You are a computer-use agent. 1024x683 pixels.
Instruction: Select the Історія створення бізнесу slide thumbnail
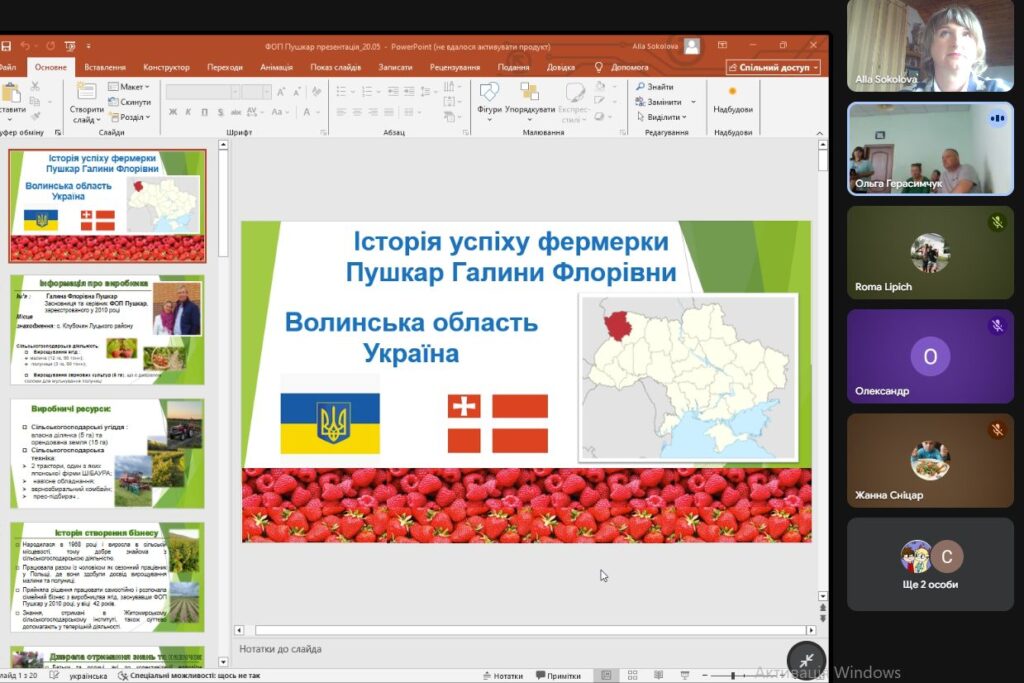point(107,577)
